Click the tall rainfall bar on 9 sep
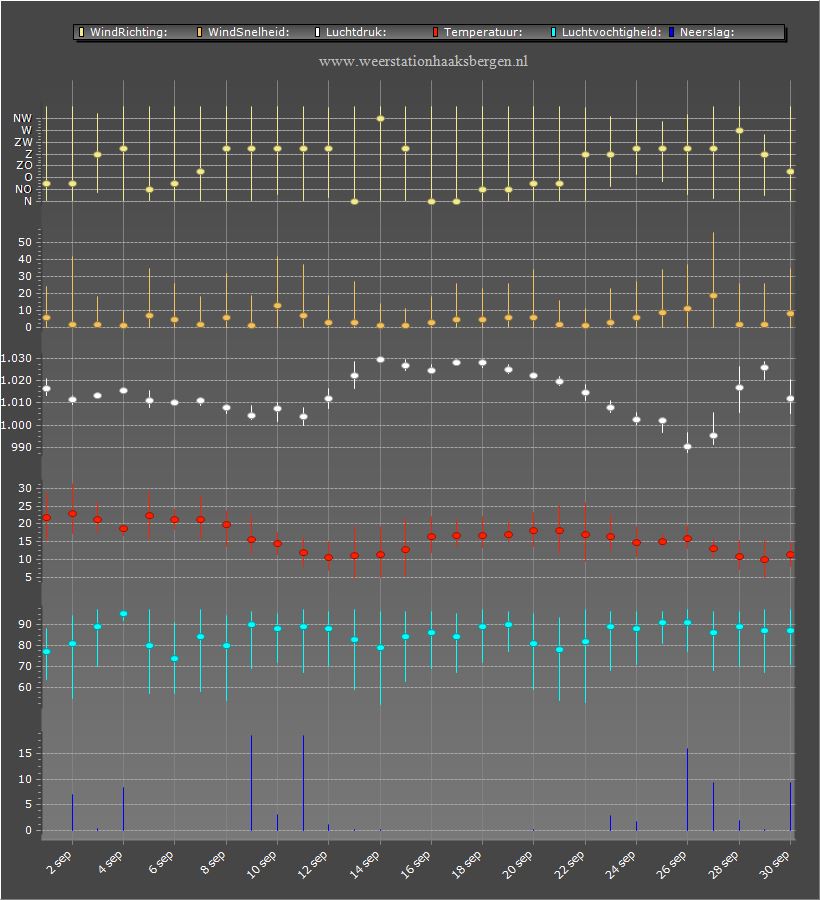820x900 pixels. [251, 783]
